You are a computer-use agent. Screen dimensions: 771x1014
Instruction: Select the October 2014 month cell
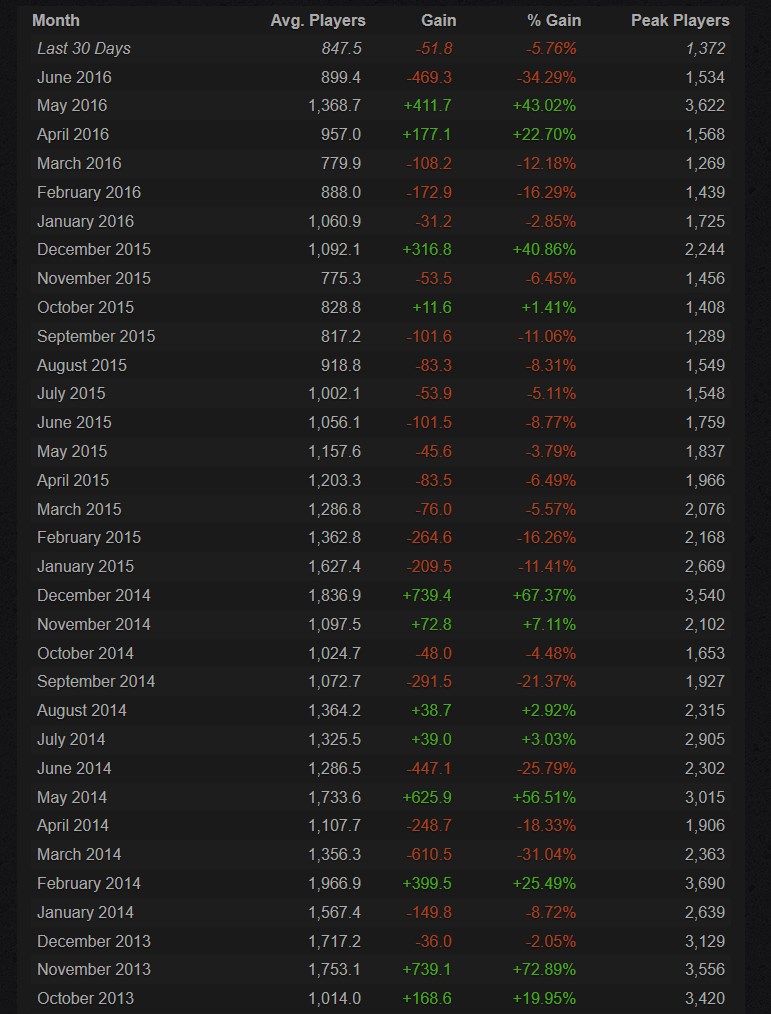tap(85, 653)
